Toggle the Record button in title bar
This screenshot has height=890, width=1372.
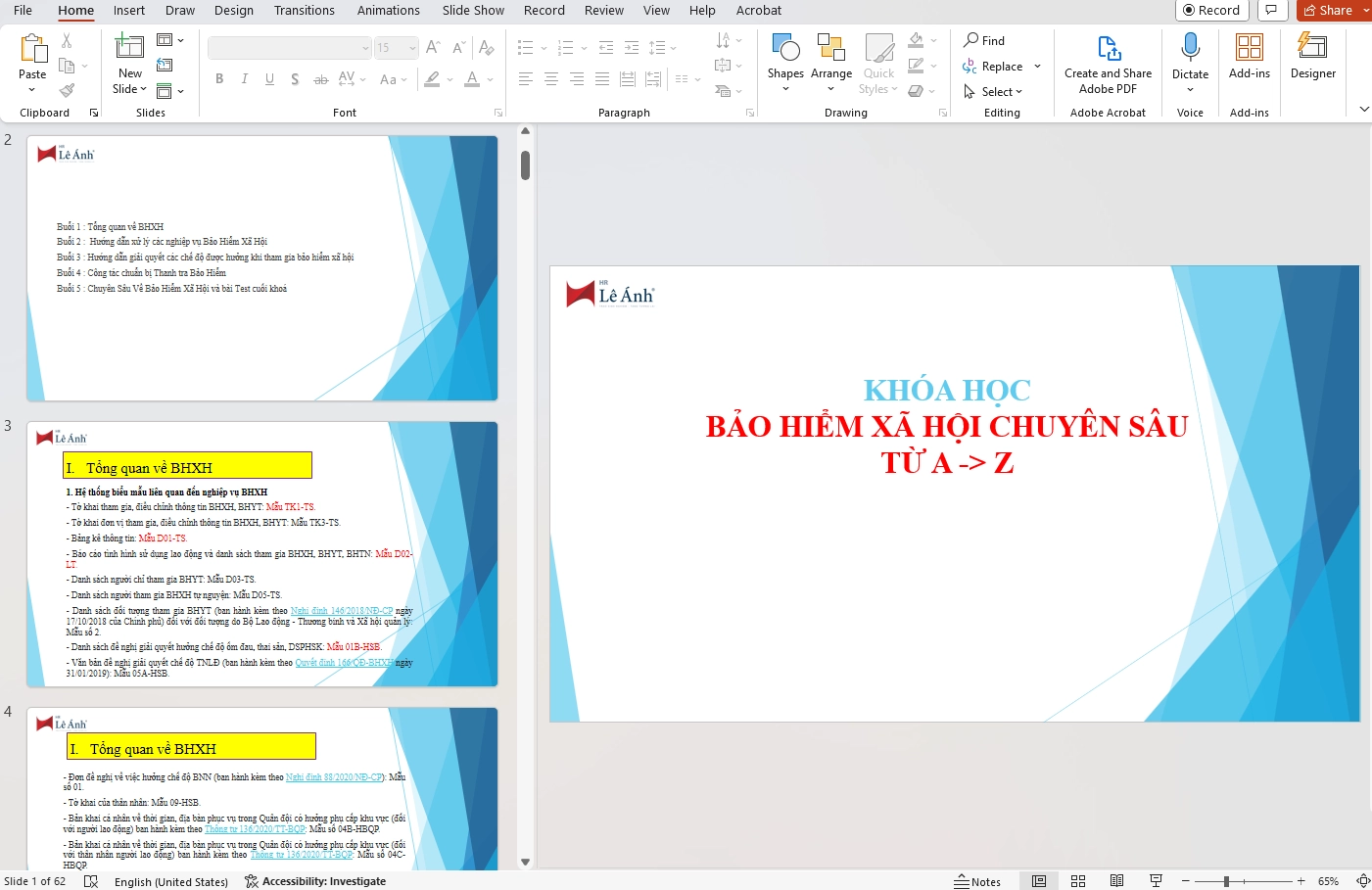click(1211, 10)
